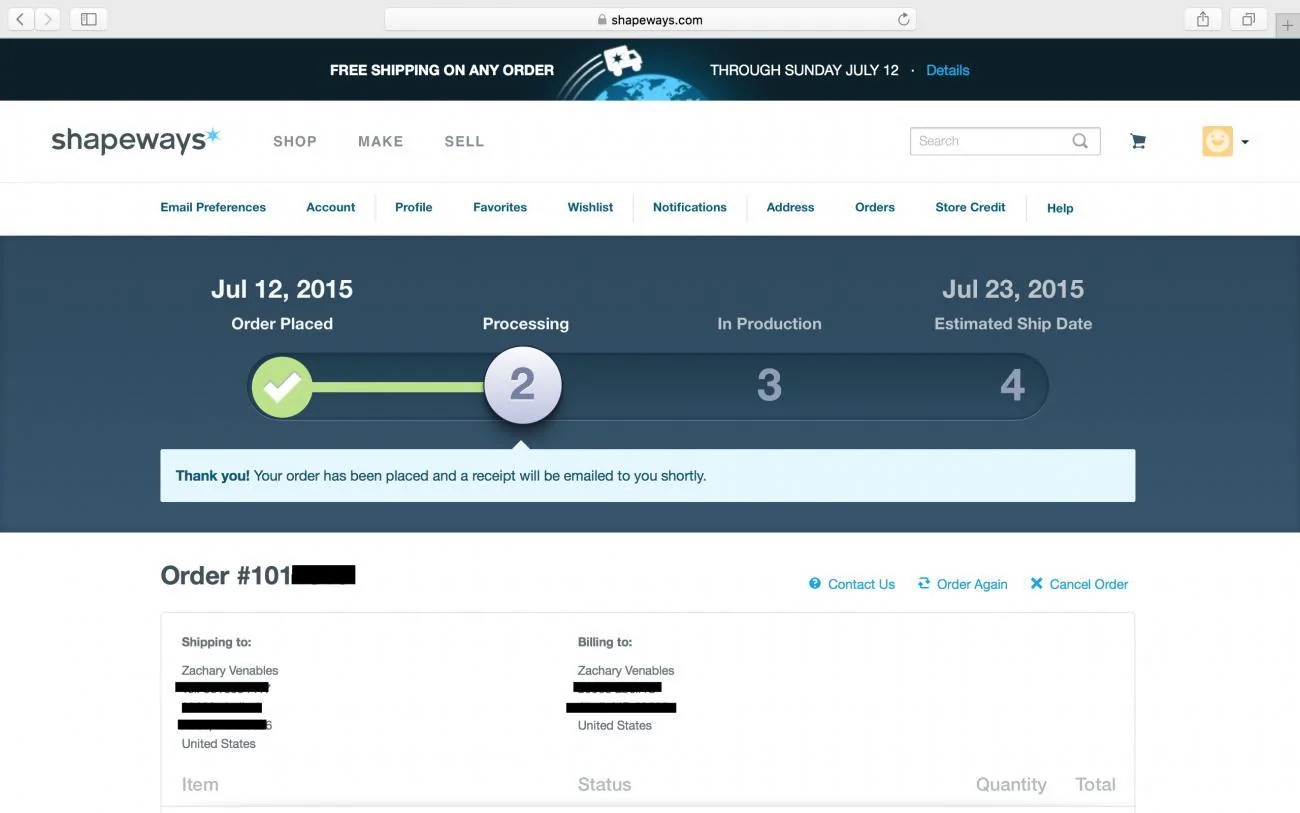Click the Shapeways logo
This screenshot has width=1300, height=813.
tap(135, 140)
